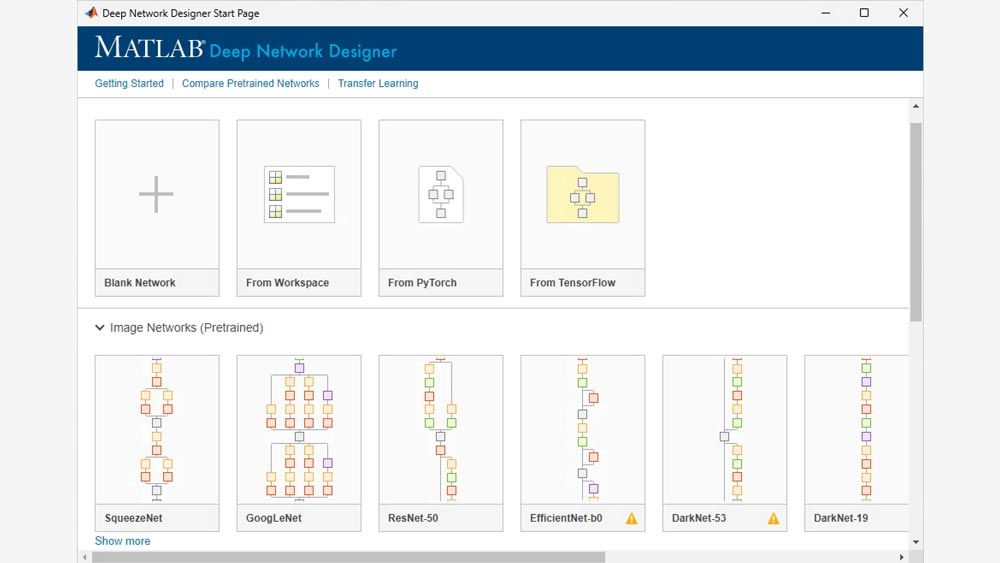Click the MATLAB logo in title bar
Viewport: 1000px width, 563px height.
click(91, 13)
